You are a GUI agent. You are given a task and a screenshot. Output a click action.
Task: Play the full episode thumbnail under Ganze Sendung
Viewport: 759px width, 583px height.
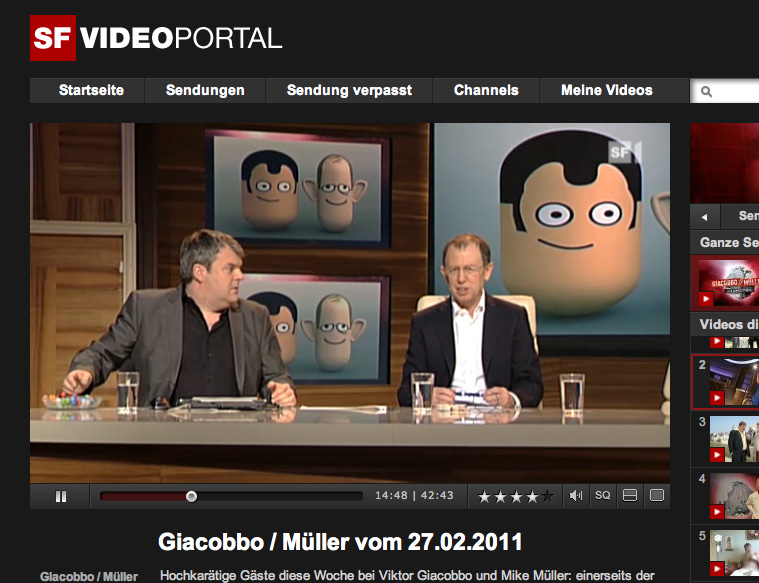coord(728,282)
